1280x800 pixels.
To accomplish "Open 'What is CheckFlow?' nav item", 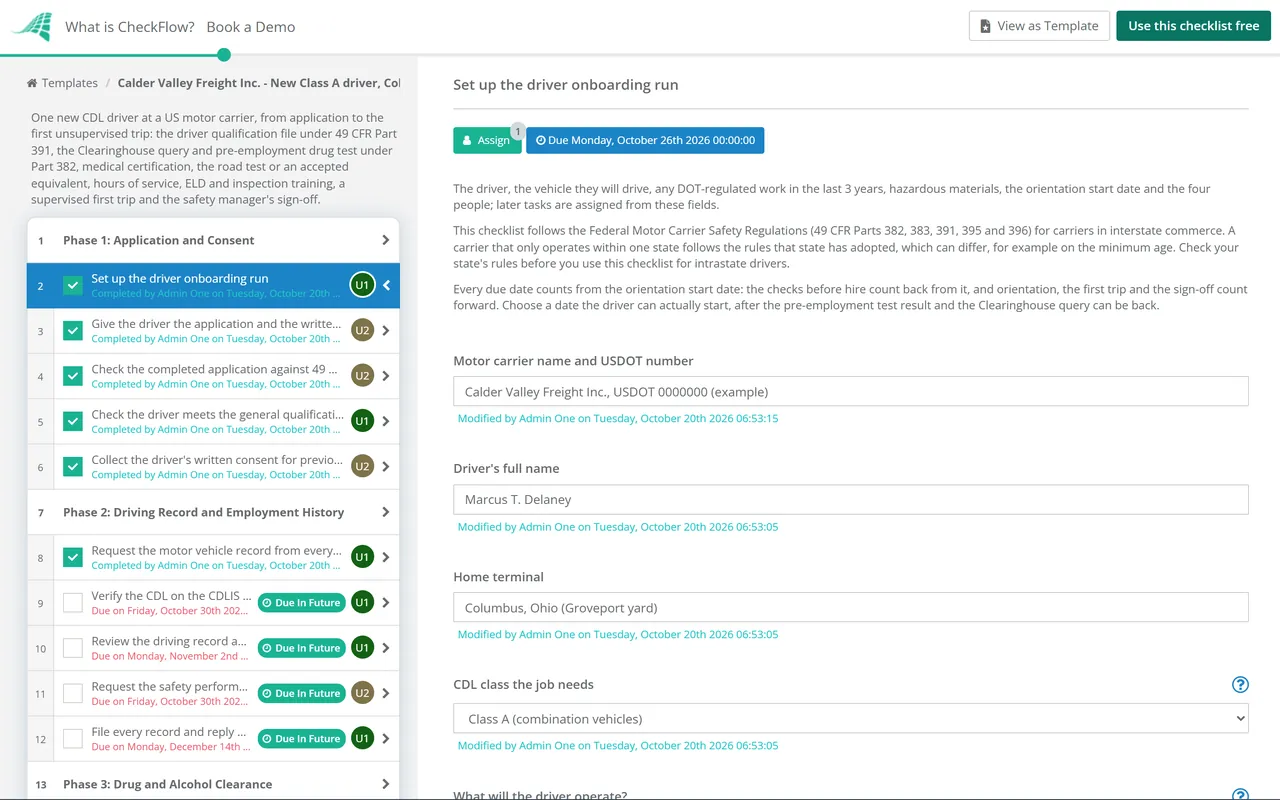I will [x=130, y=27].
